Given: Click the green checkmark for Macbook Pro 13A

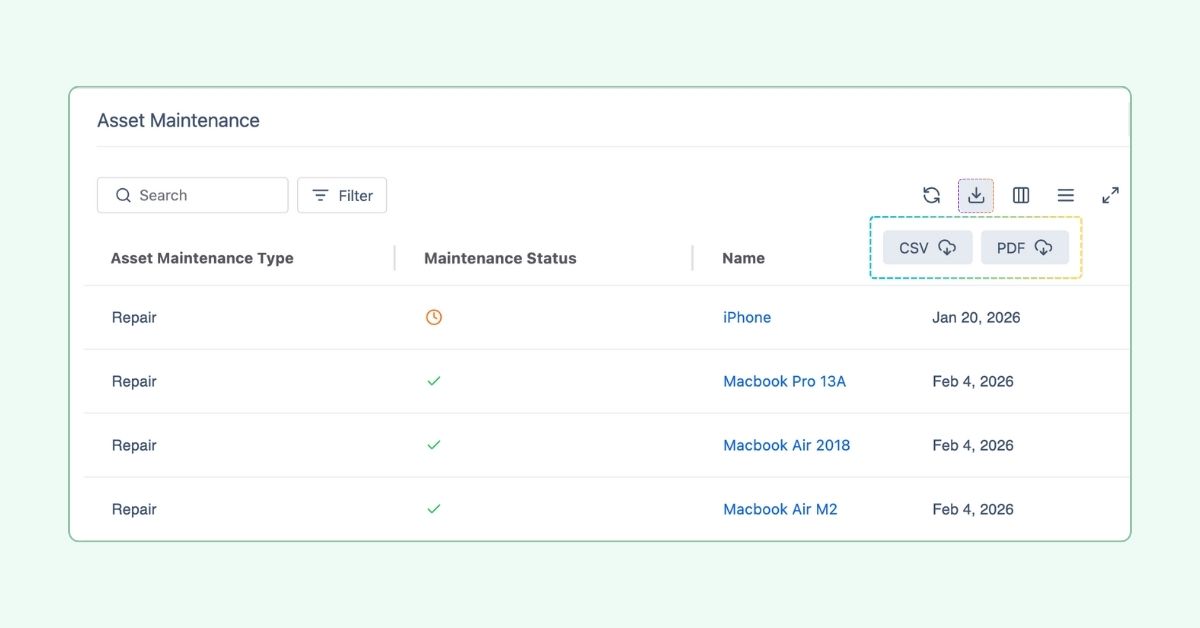Looking at the screenshot, I should [434, 382].
